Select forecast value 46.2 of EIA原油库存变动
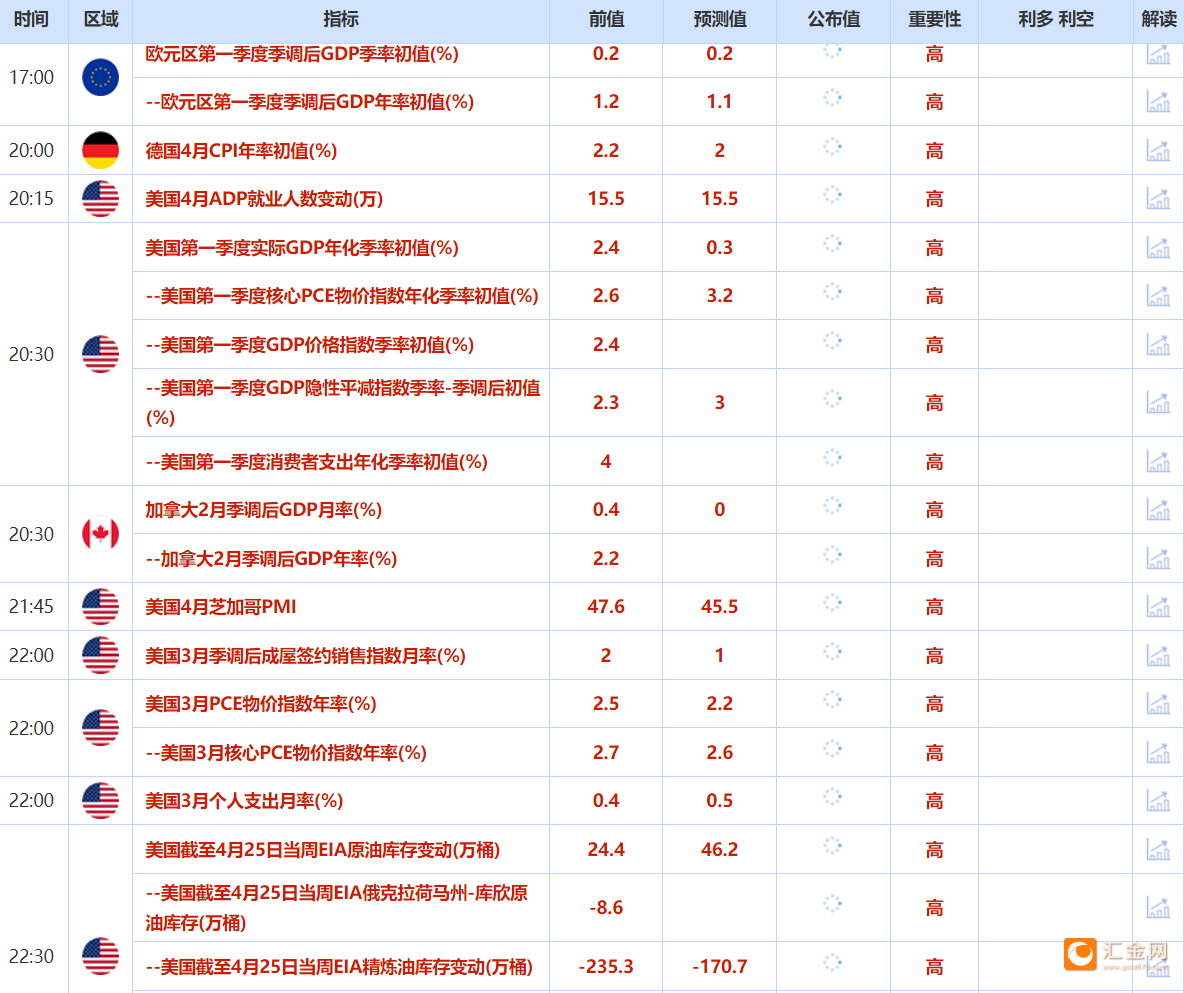The image size is (1184, 993). coord(720,850)
